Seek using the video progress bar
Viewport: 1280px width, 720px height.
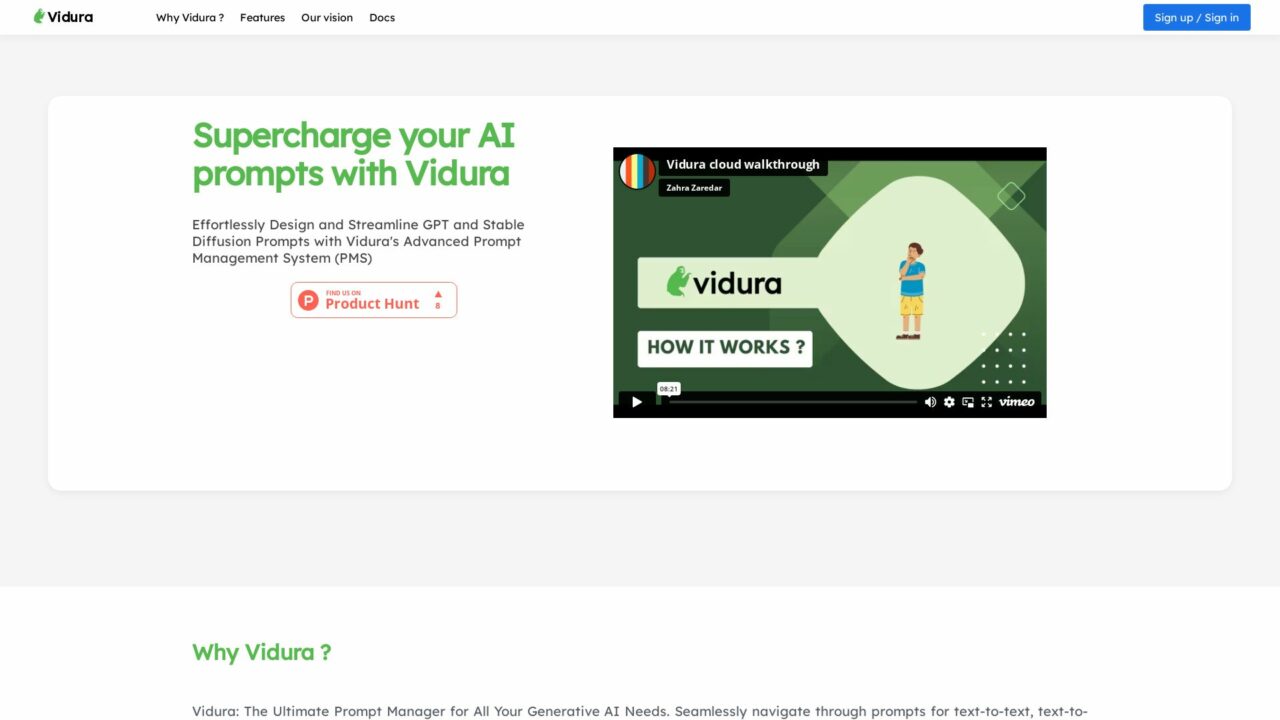[x=790, y=401]
